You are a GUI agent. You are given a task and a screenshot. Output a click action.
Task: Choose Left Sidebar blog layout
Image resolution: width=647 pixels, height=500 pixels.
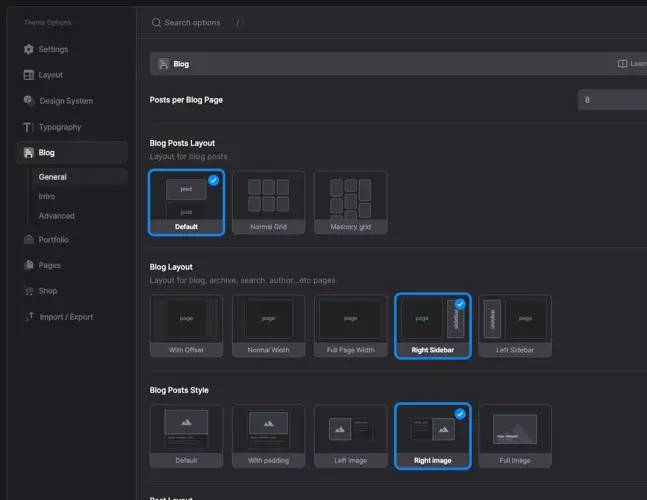515,325
